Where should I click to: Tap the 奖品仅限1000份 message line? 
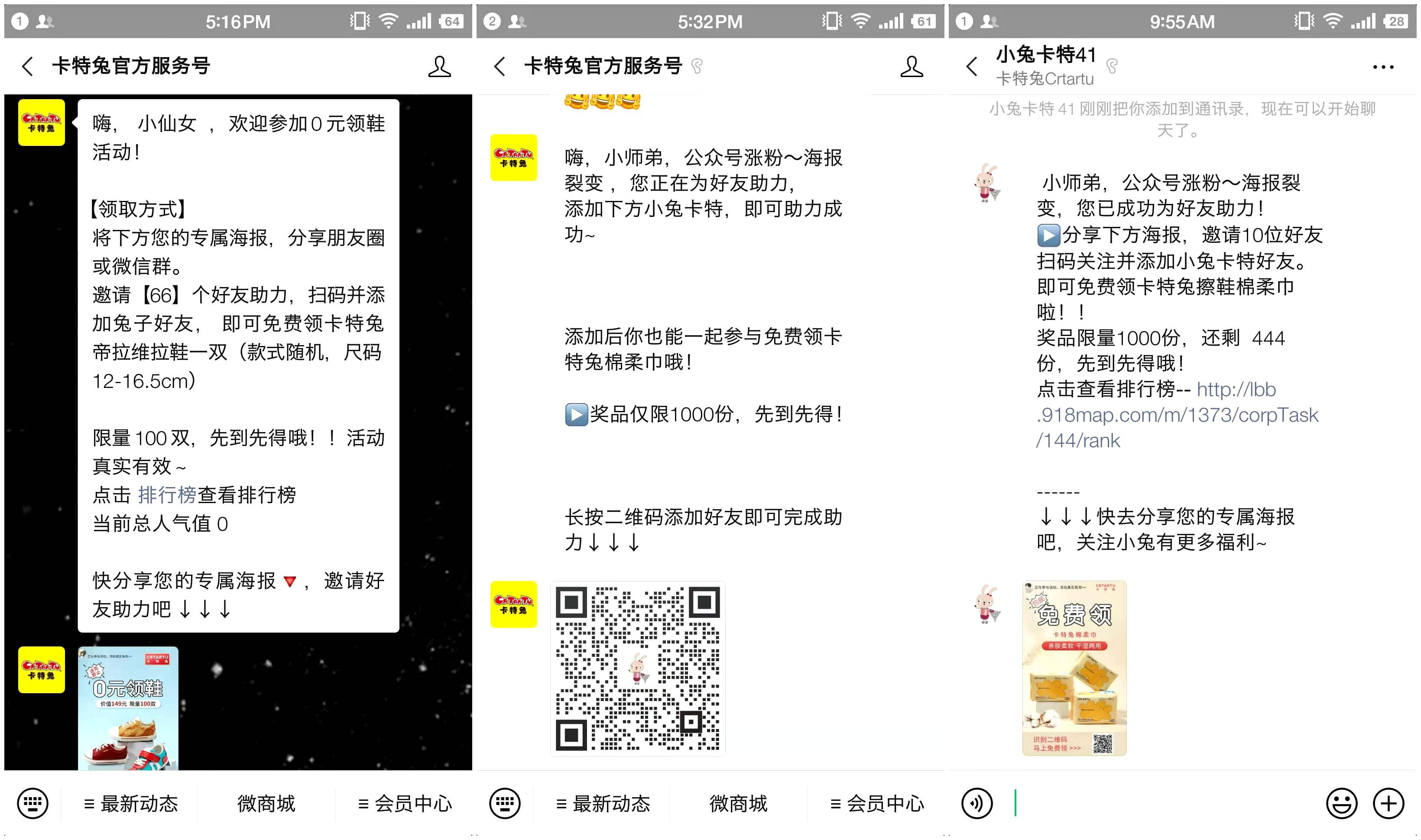[704, 414]
